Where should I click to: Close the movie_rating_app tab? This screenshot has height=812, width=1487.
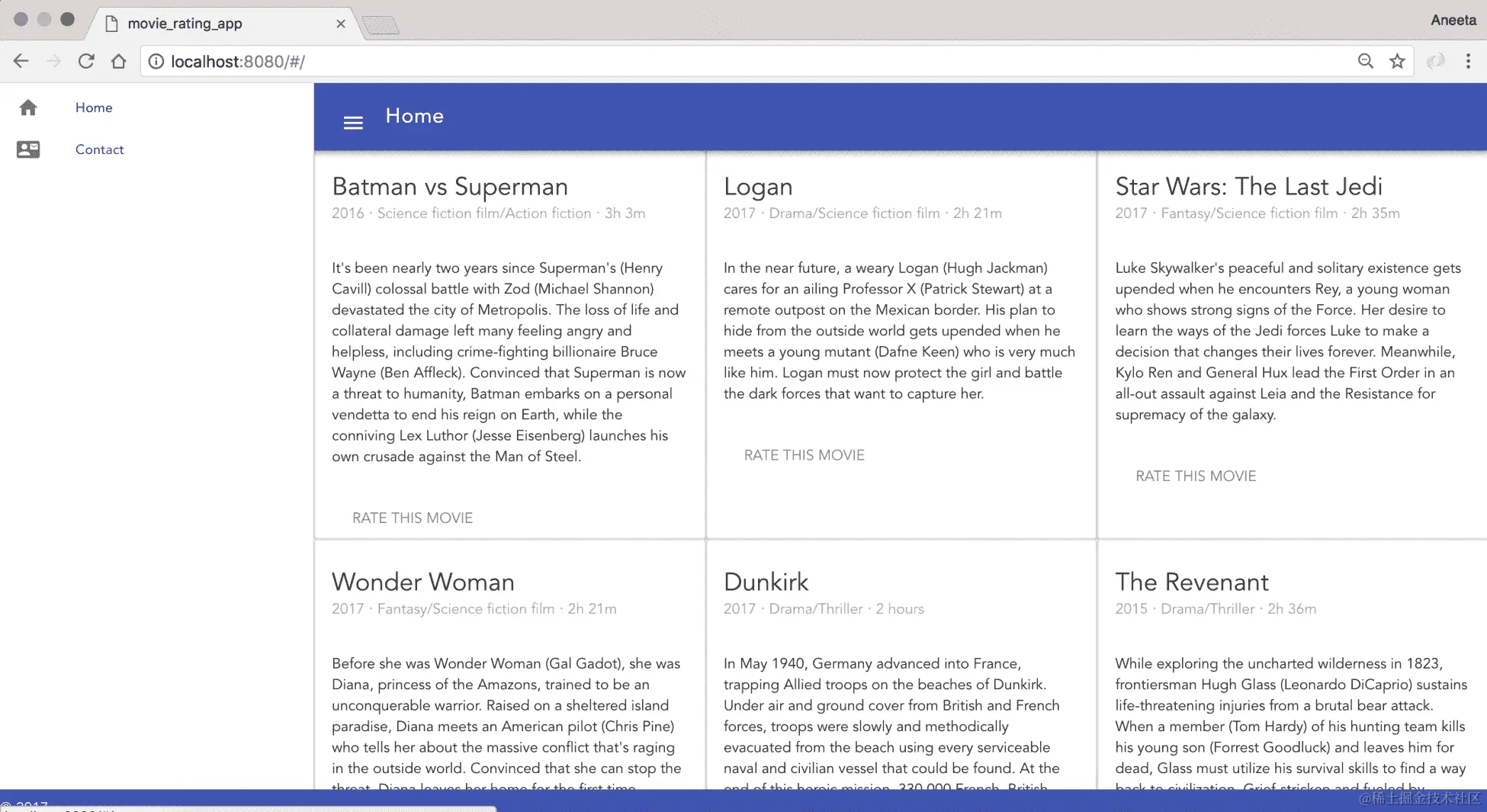pos(341,24)
